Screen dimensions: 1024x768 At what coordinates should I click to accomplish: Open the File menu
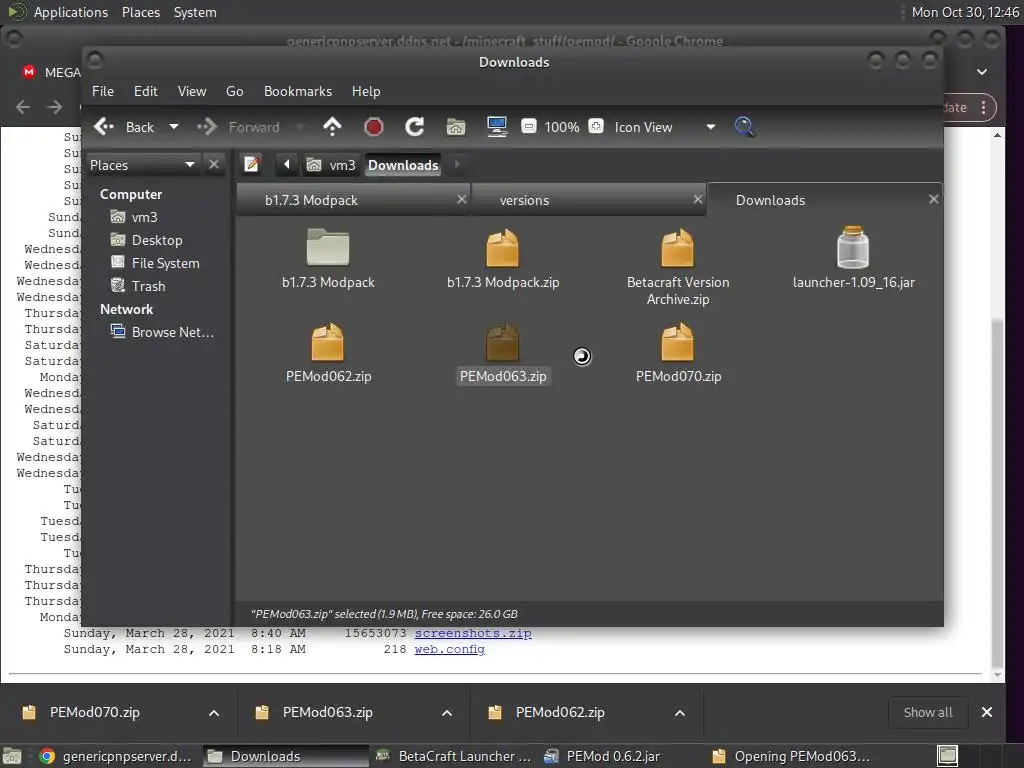[x=103, y=91]
